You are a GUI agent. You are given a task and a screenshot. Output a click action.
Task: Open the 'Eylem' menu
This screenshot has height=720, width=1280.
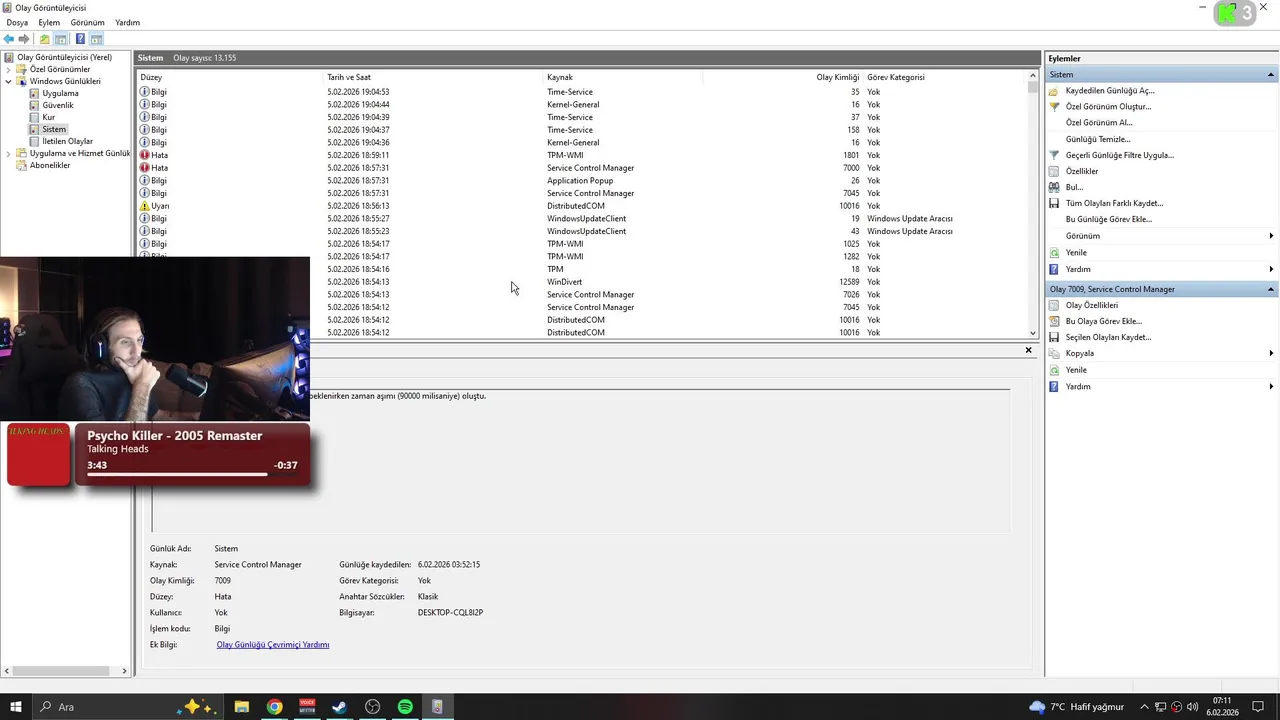[49, 22]
